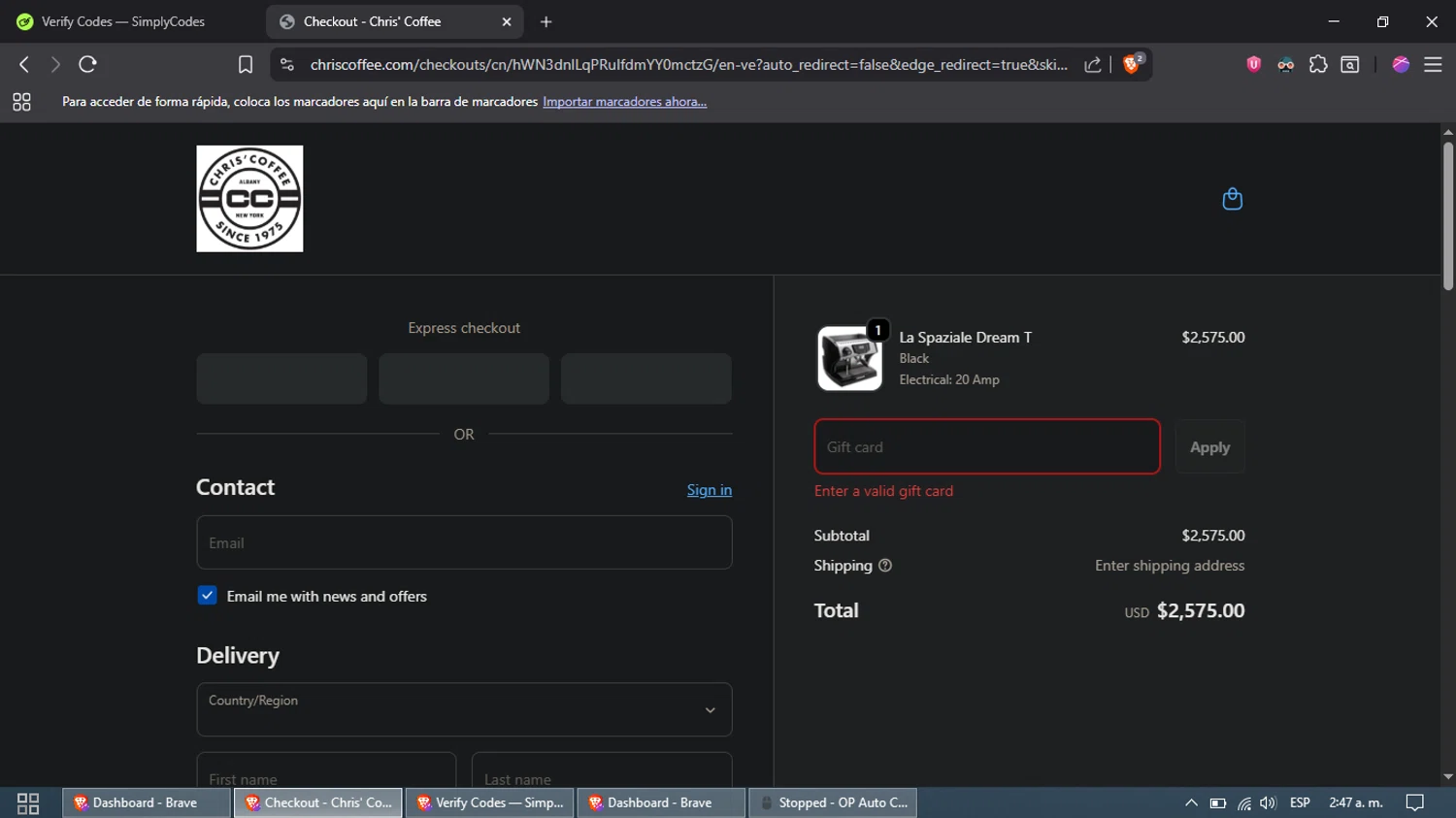Image resolution: width=1456 pixels, height=818 pixels.
Task: Click the shipping help question mark icon
Action: (884, 566)
